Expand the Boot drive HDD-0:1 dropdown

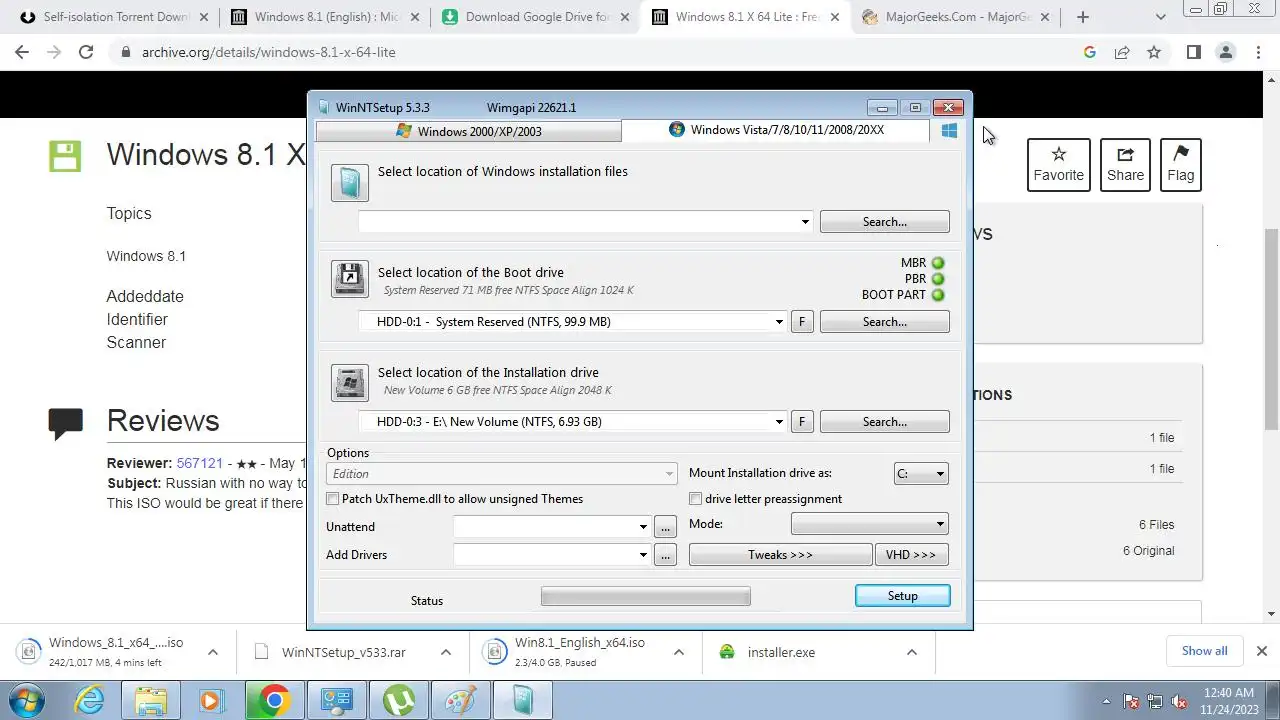pos(779,322)
